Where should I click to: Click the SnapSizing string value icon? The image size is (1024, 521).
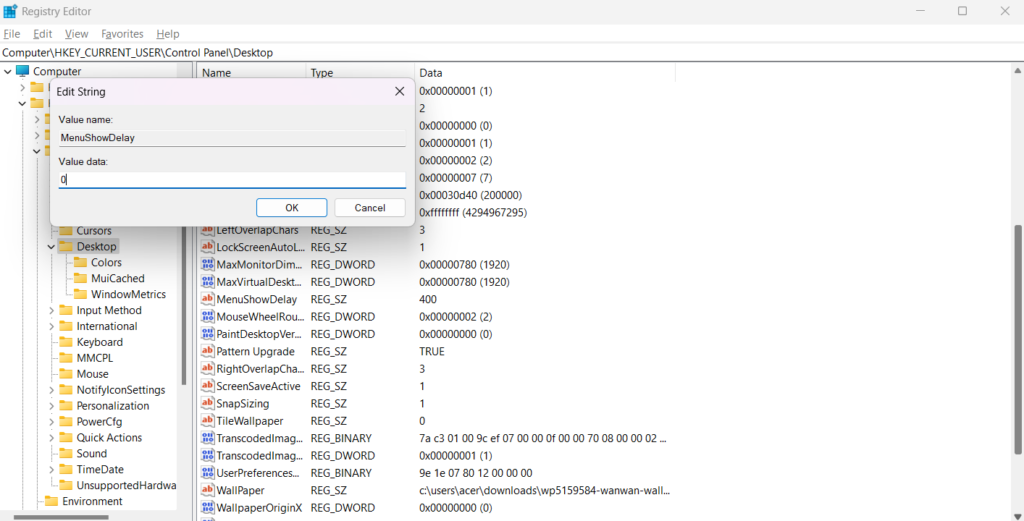tap(208, 403)
